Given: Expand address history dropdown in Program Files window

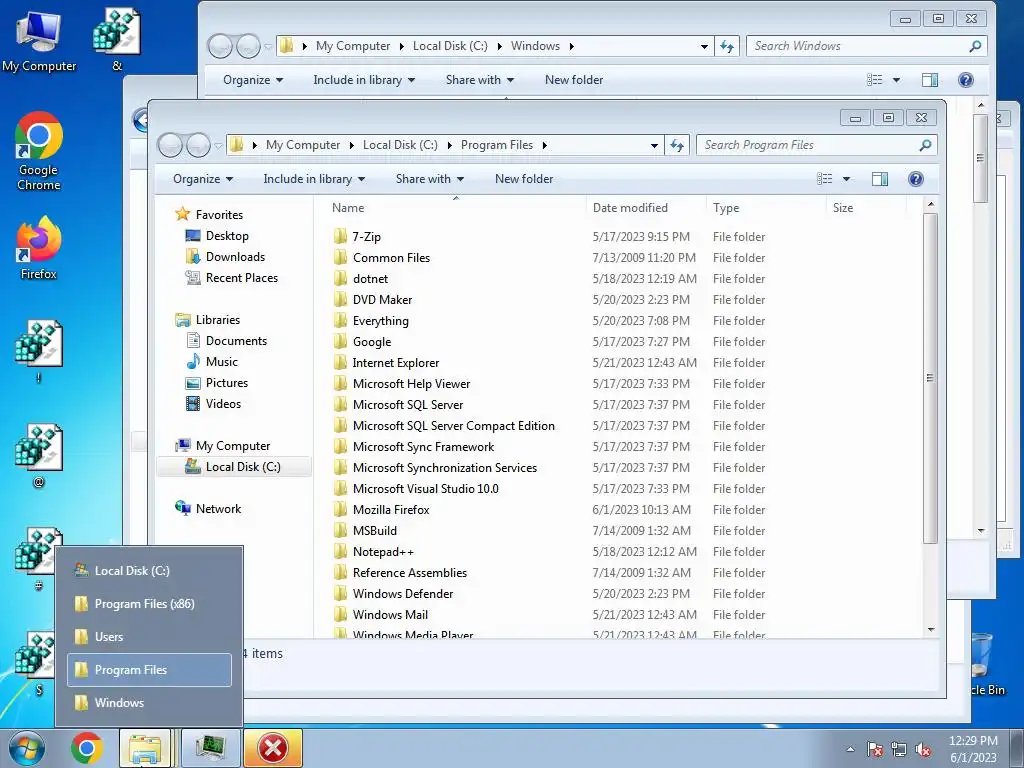Looking at the screenshot, I should point(654,145).
